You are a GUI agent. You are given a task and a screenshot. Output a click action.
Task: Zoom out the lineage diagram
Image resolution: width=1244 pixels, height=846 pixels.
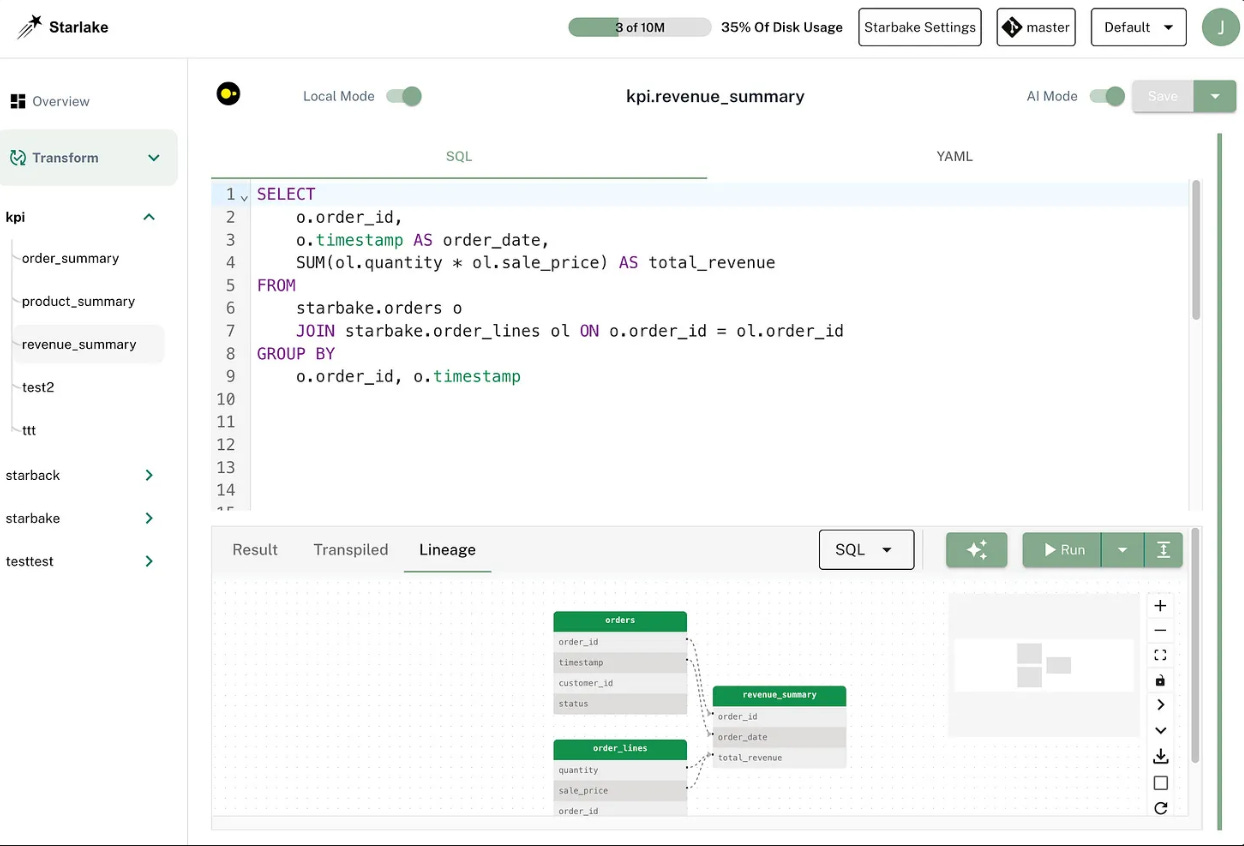click(x=1160, y=631)
